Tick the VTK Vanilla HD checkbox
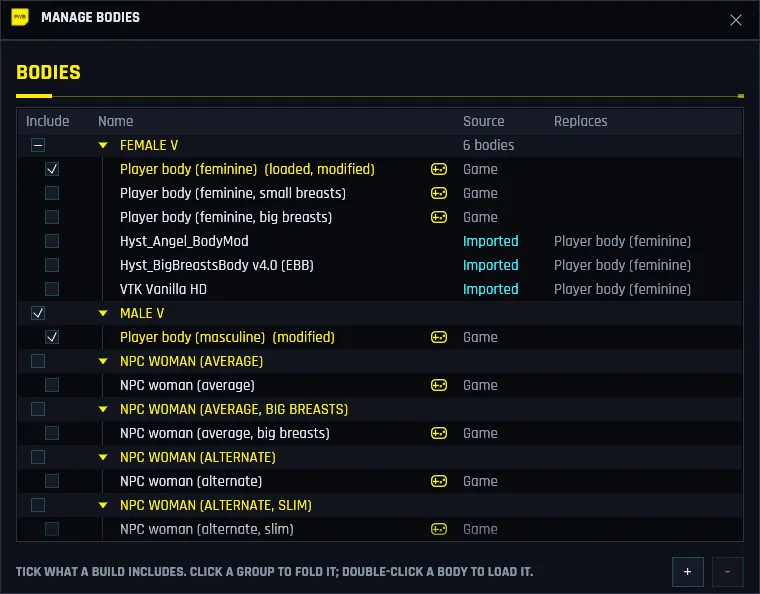Viewport: 760px width, 594px height. [52, 289]
